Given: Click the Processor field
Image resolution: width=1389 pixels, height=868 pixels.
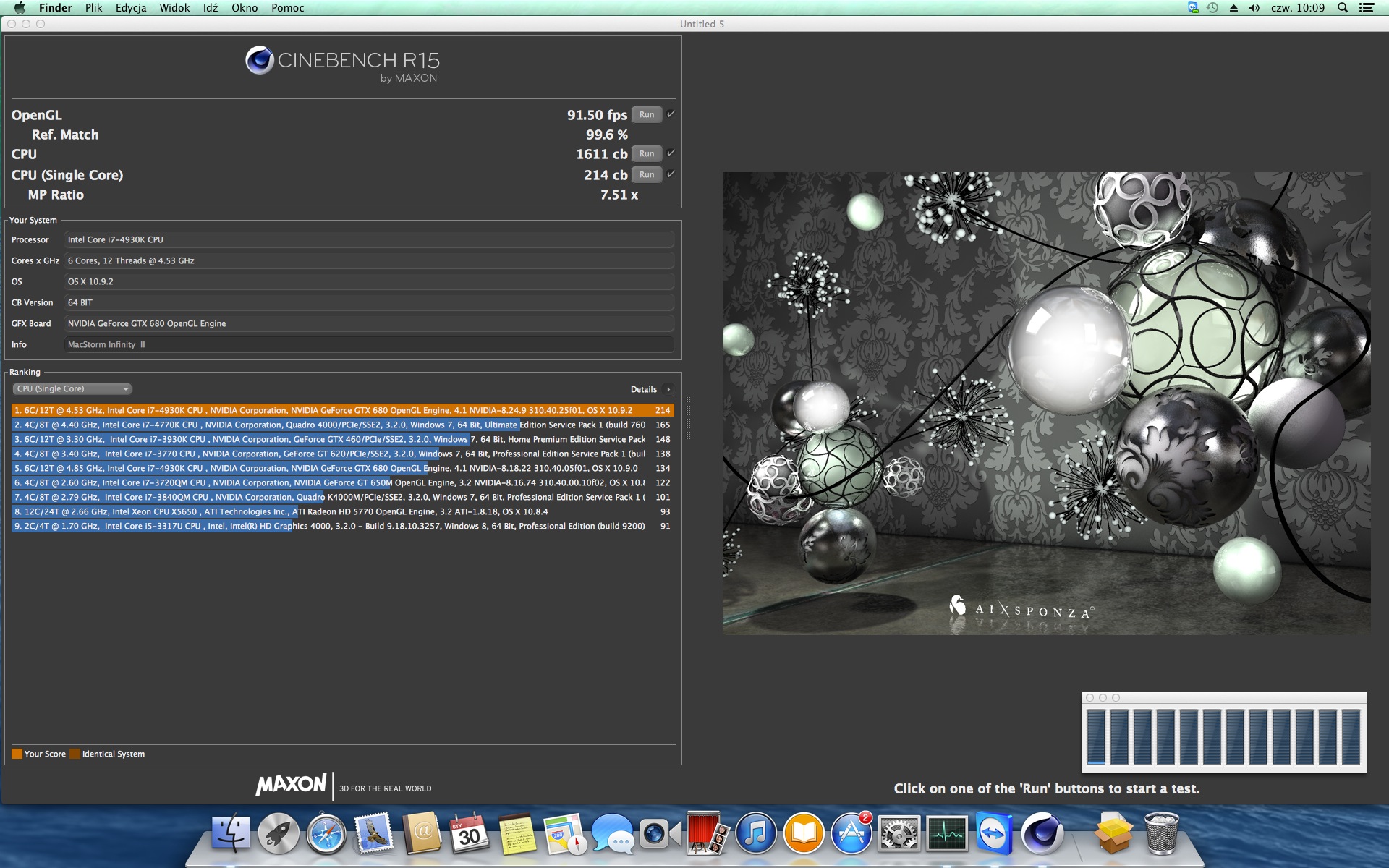Looking at the screenshot, I should click(369, 239).
